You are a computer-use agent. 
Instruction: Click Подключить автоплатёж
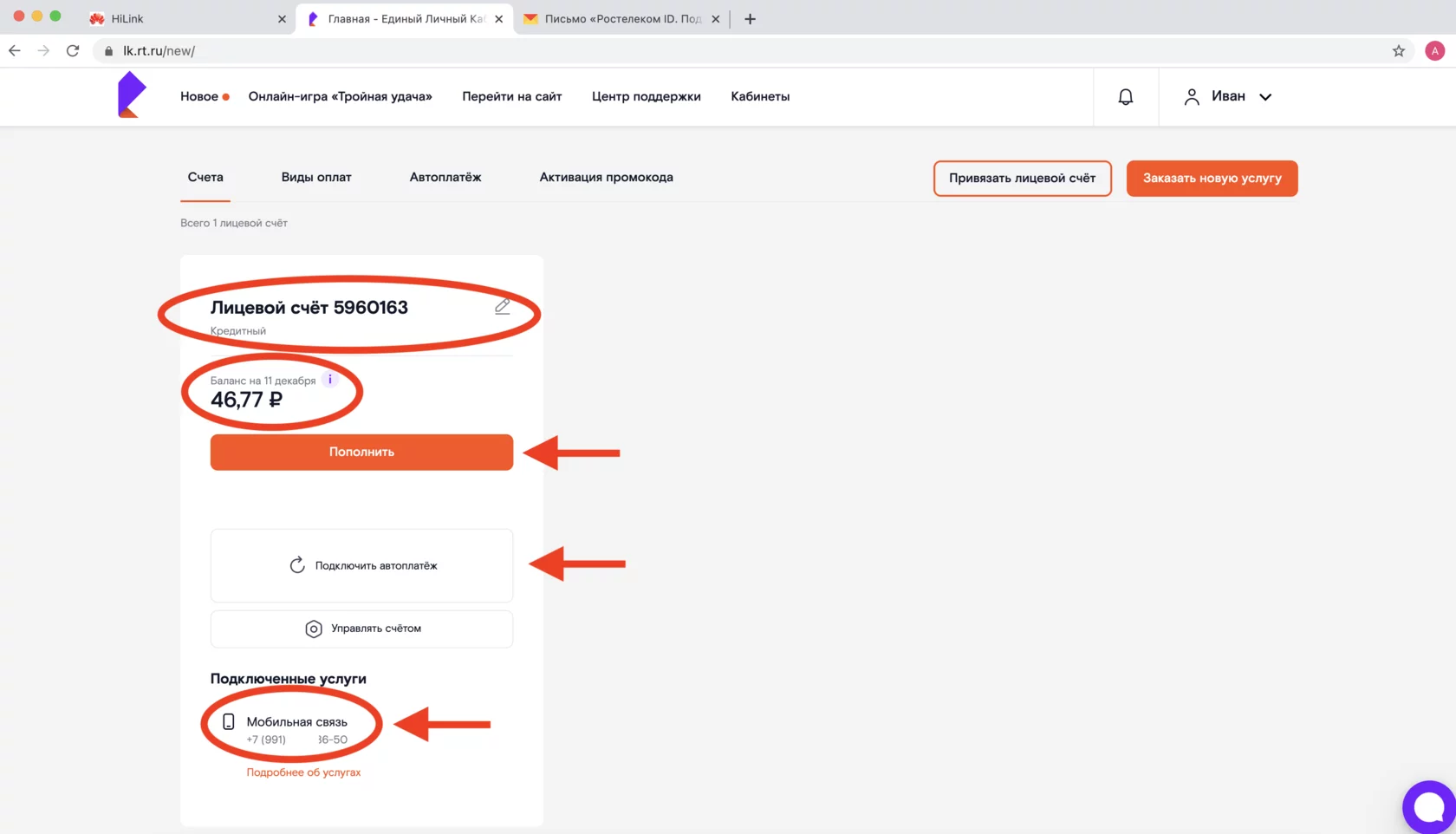coord(361,565)
